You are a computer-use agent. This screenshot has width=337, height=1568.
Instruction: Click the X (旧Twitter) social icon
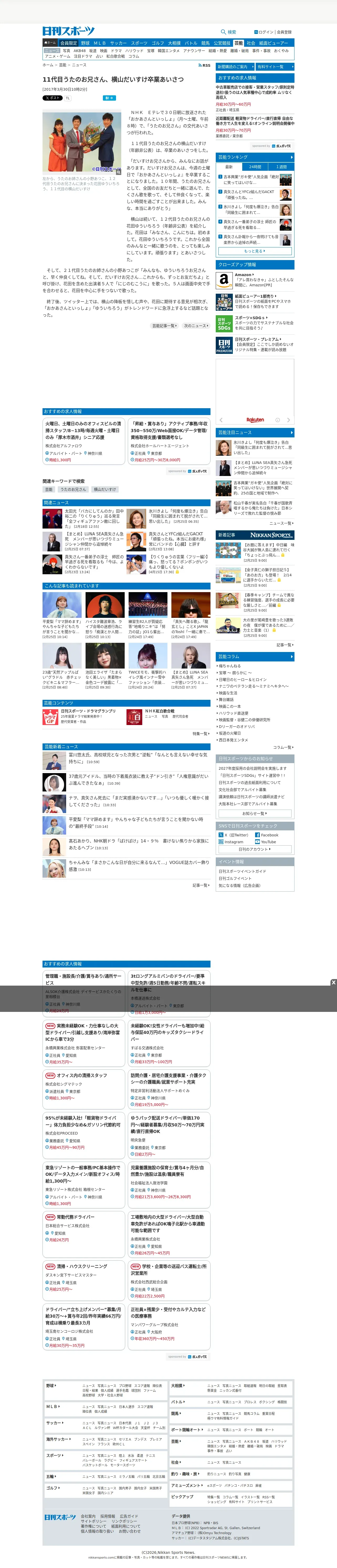coord(221,835)
